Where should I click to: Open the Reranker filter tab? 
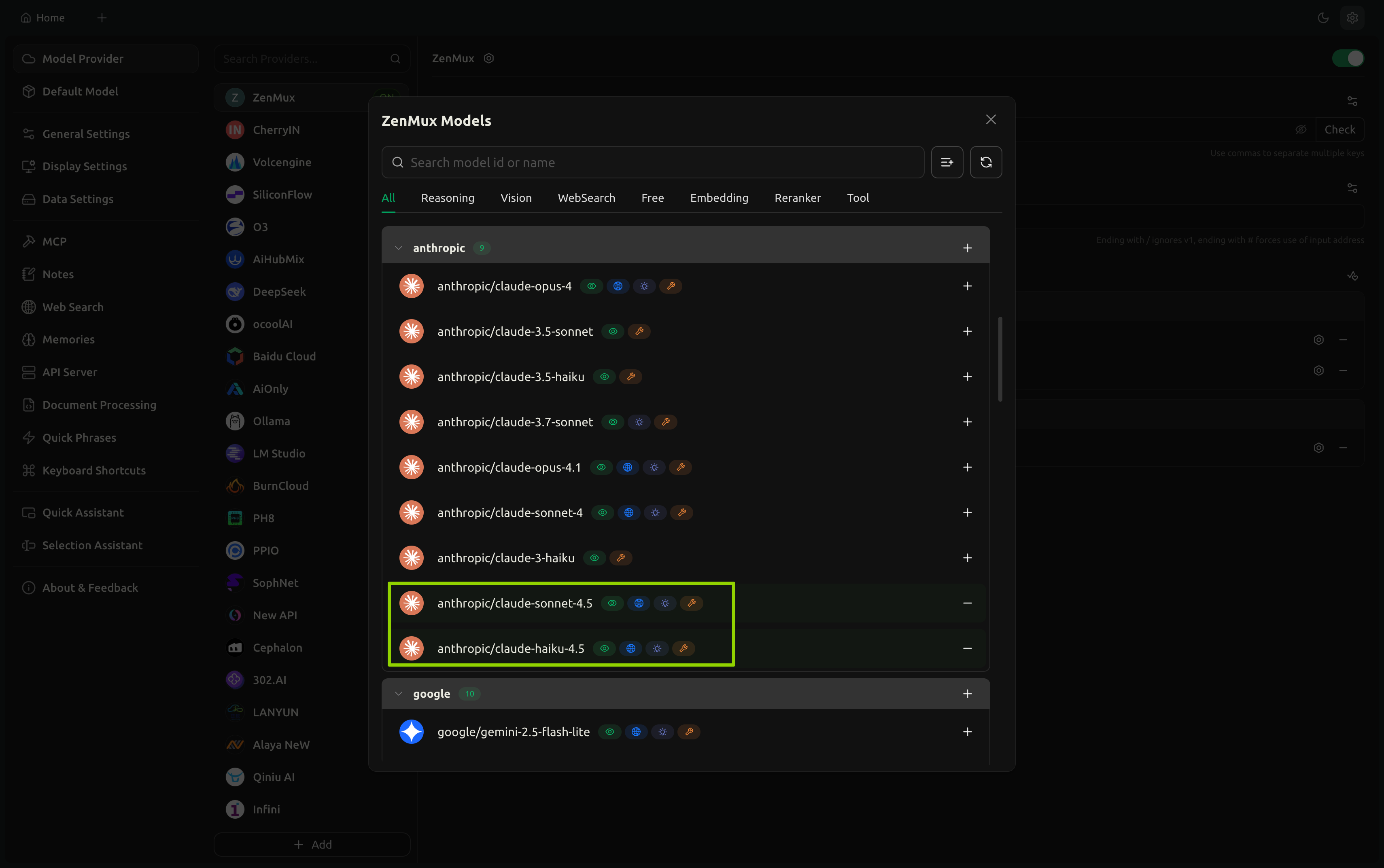(797, 197)
